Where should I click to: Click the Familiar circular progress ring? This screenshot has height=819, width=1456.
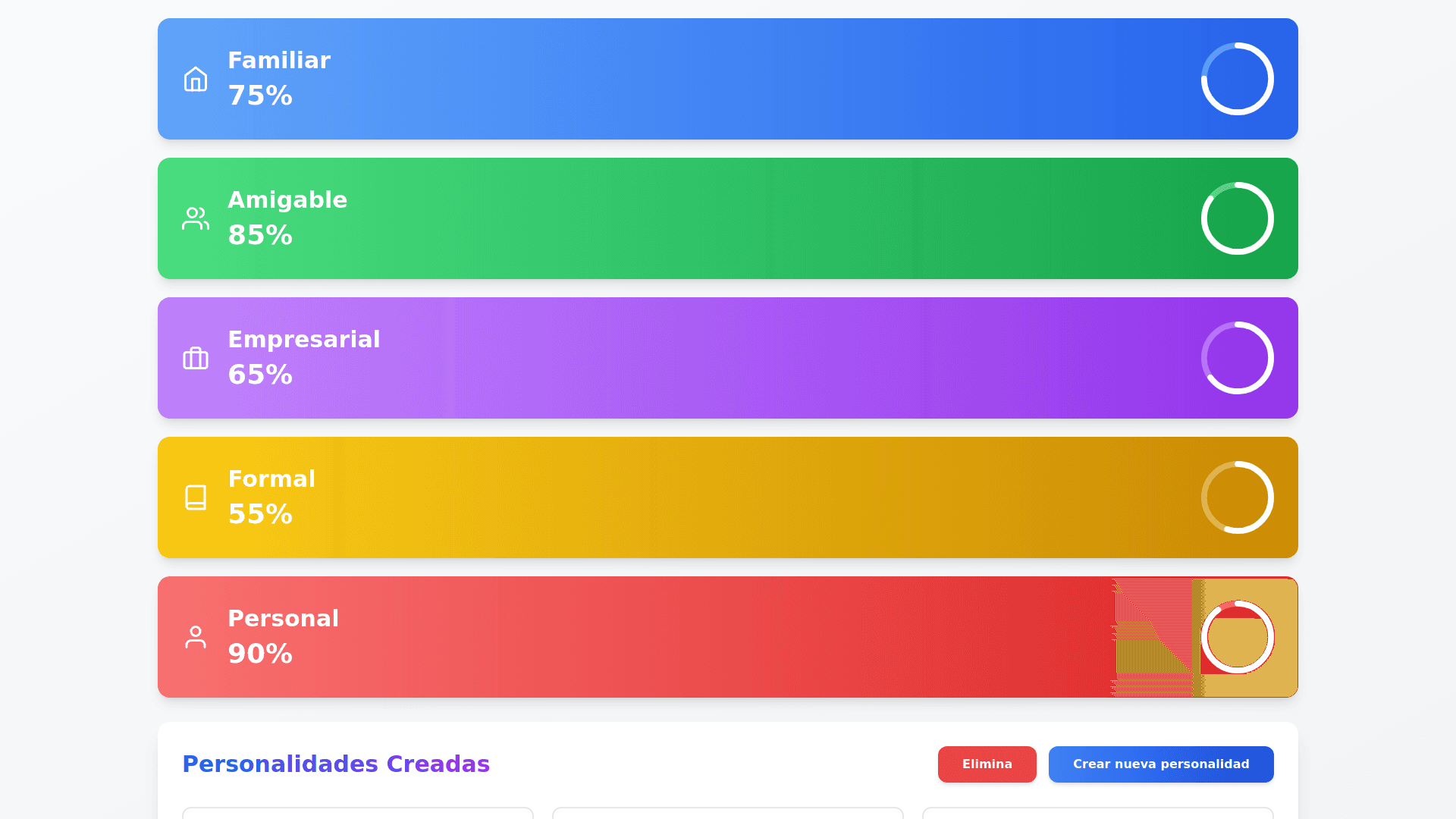(x=1237, y=79)
